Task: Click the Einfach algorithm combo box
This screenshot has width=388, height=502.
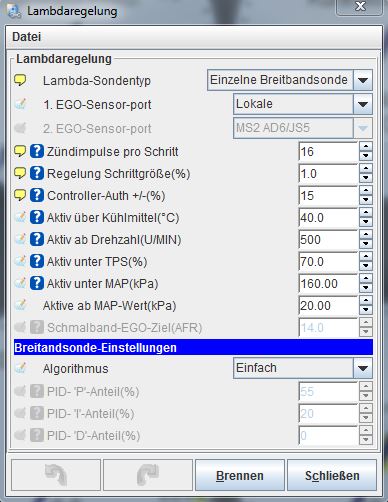Action: click(303, 368)
